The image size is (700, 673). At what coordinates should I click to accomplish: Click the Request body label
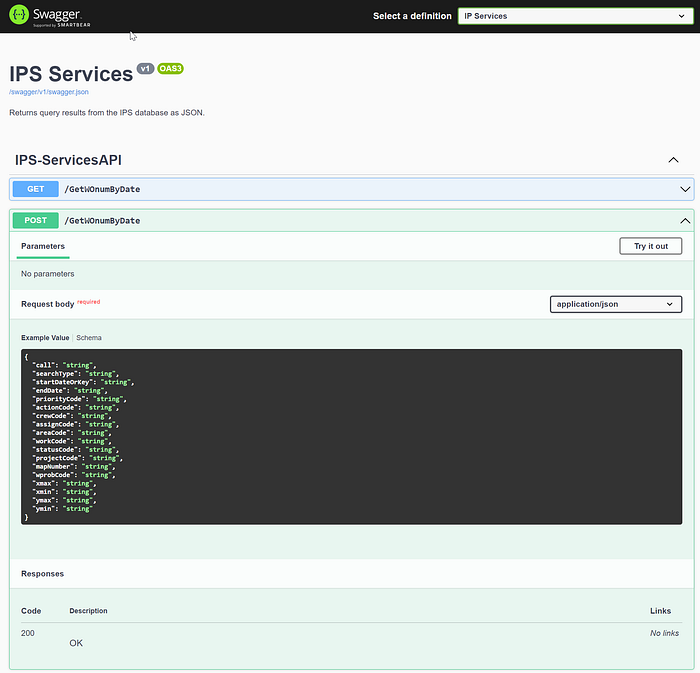click(47, 304)
